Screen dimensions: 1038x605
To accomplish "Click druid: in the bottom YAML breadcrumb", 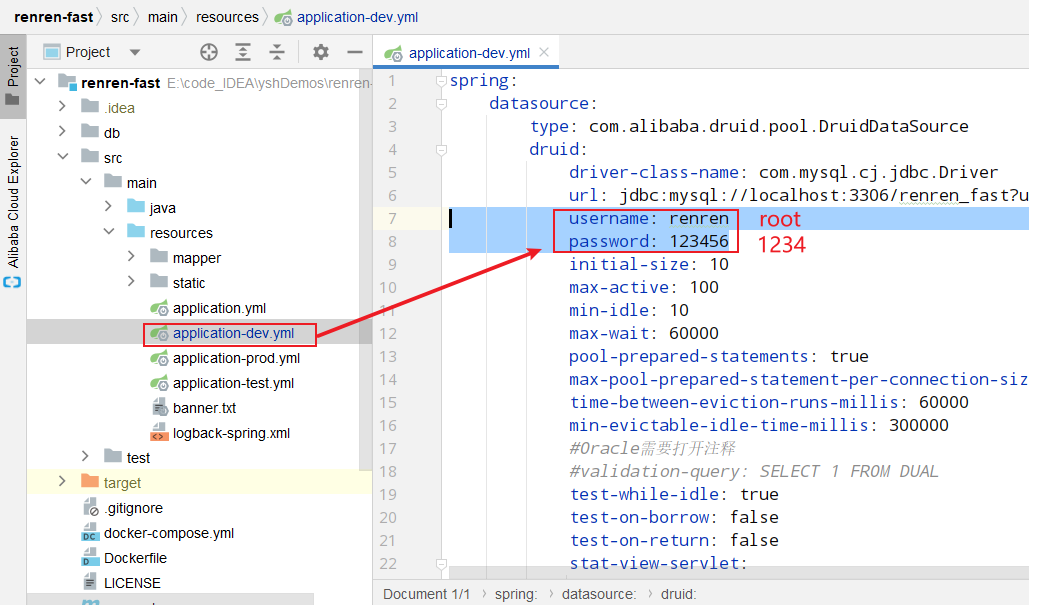I will click(x=679, y=594).
